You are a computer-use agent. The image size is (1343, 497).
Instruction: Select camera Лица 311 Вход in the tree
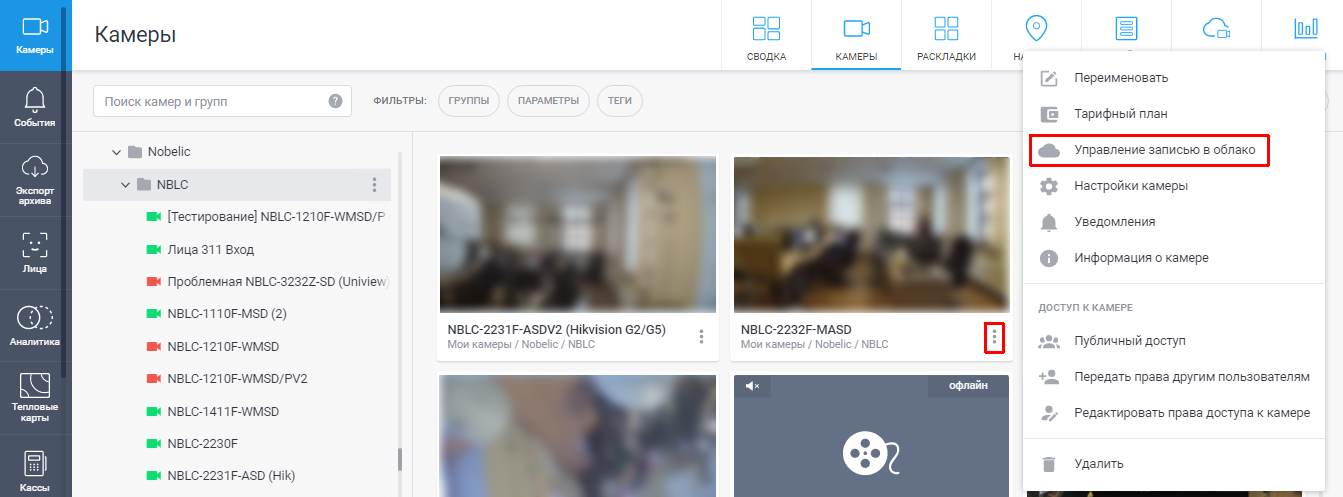pos(200,249)
